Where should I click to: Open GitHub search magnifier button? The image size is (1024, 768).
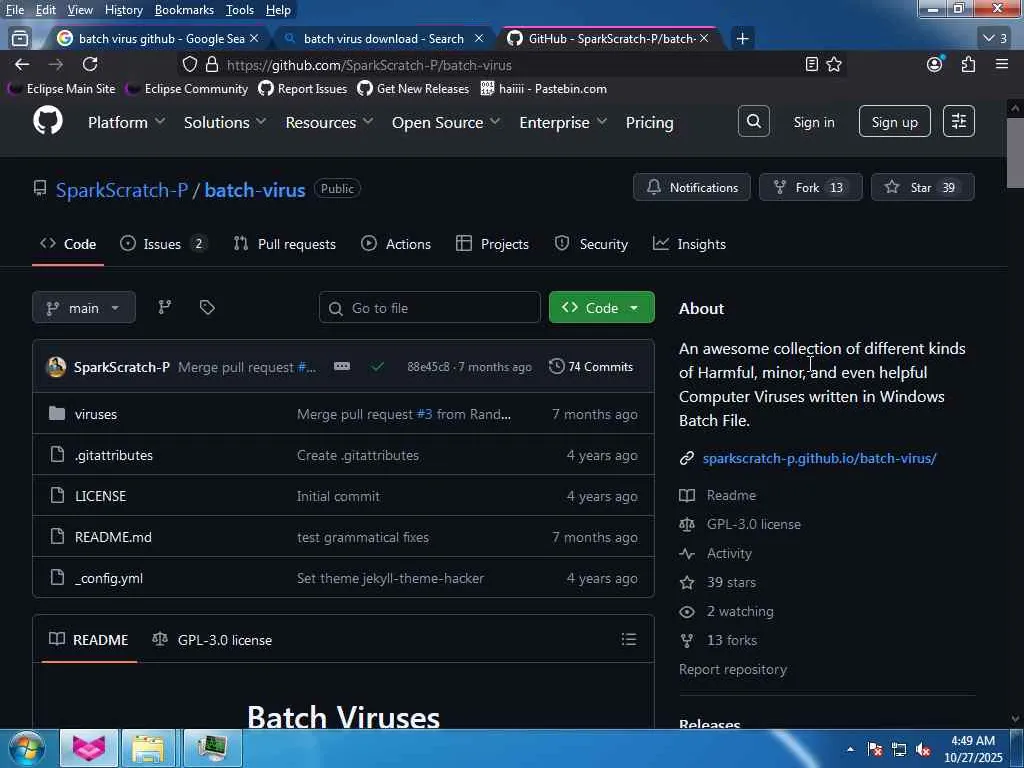[x=754, y=121]
